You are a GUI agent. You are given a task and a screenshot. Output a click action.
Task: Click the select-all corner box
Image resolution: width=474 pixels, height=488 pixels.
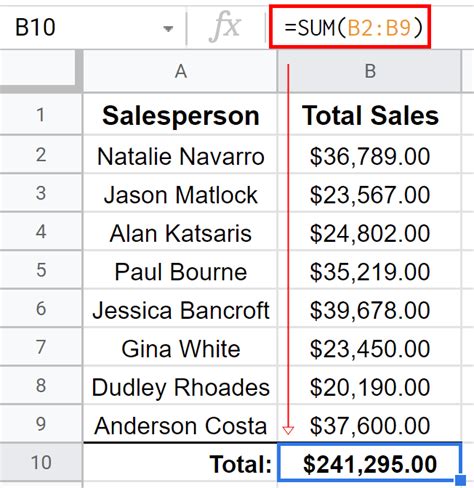39,70
